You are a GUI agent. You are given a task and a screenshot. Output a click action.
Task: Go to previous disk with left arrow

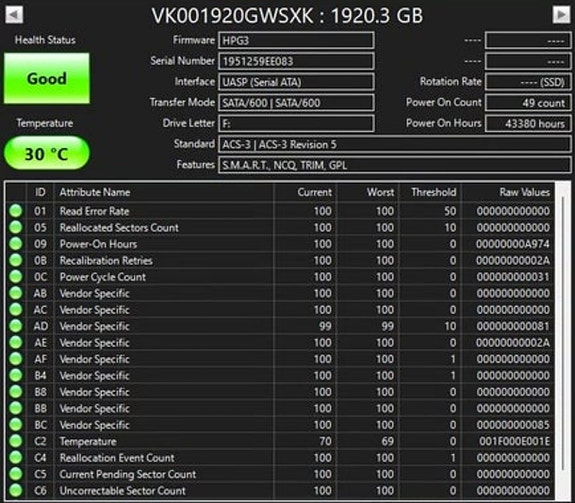pyautogui.click(x=14, y=15)
